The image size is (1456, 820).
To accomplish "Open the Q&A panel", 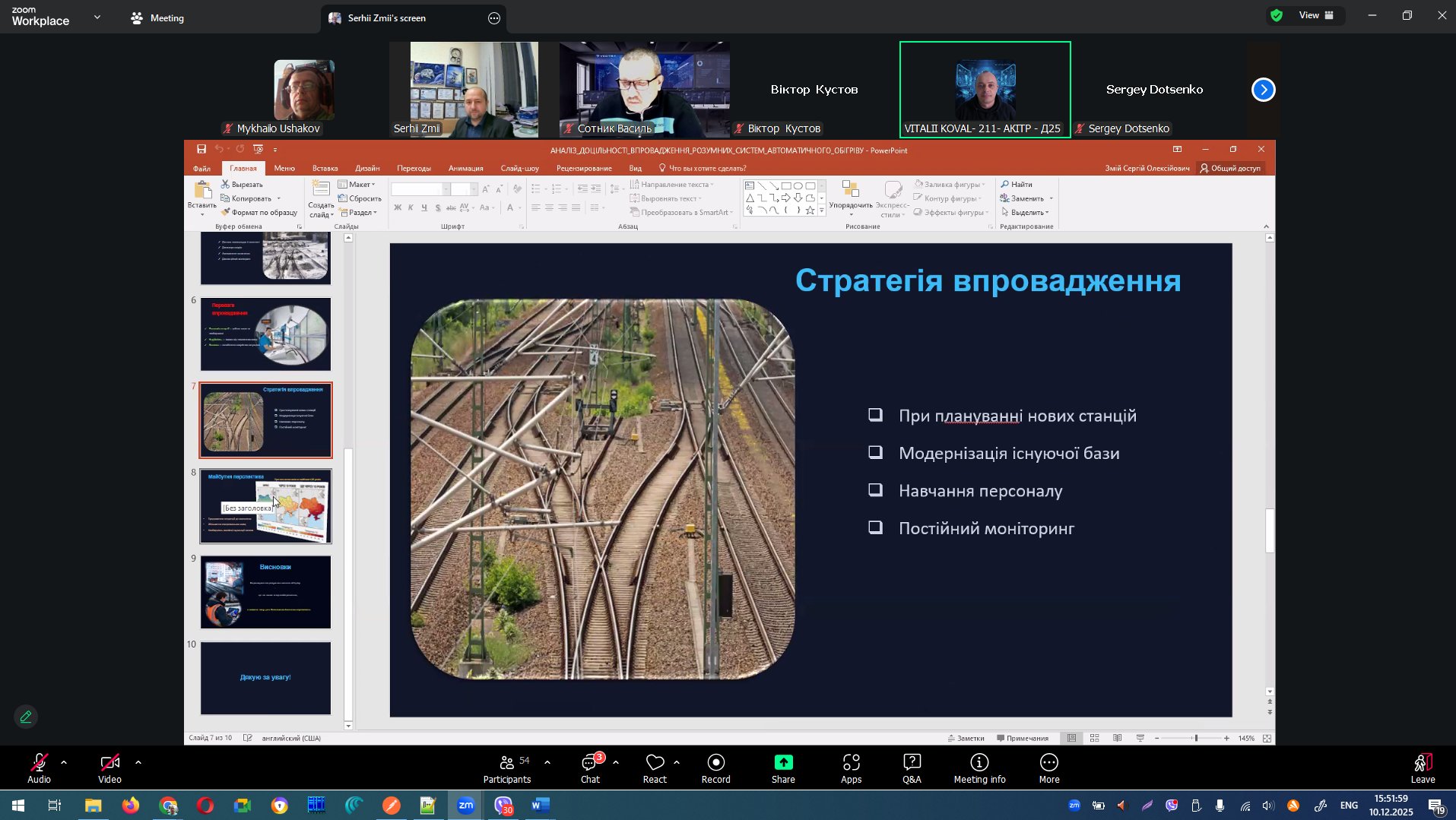I will [x=912, y=768].
